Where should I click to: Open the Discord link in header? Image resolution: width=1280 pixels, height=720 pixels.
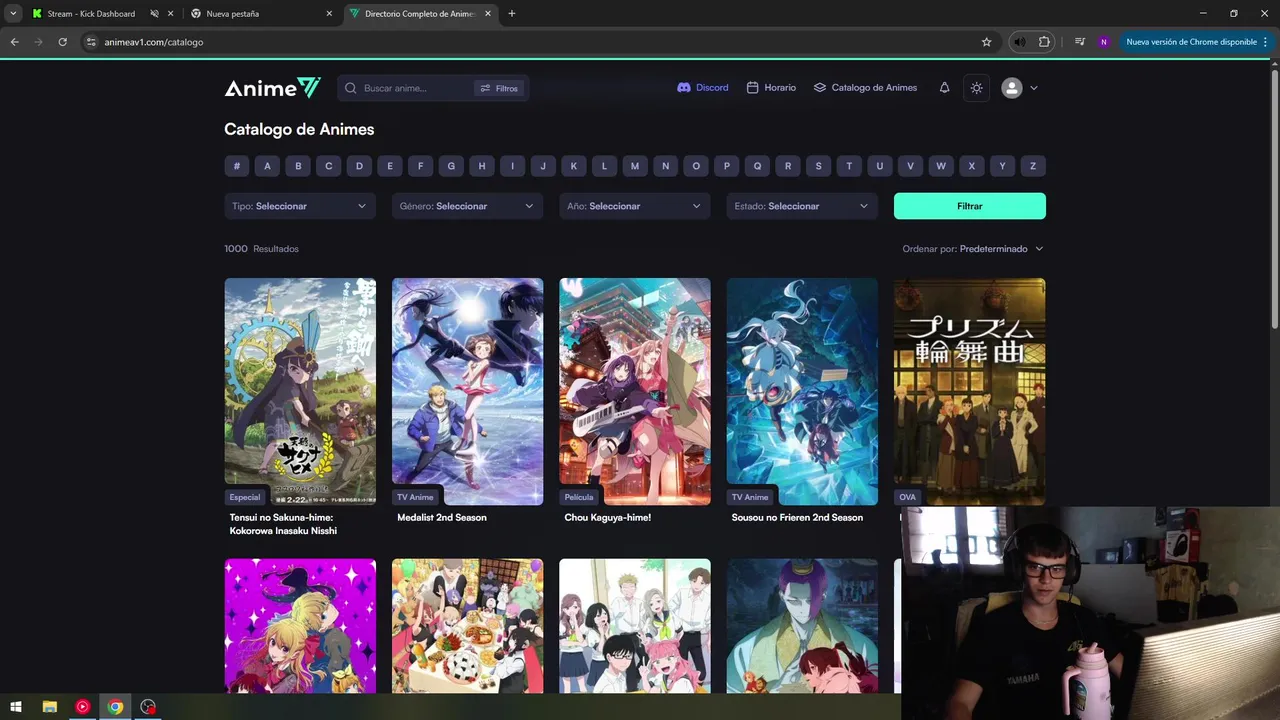(x=703, y=88)
